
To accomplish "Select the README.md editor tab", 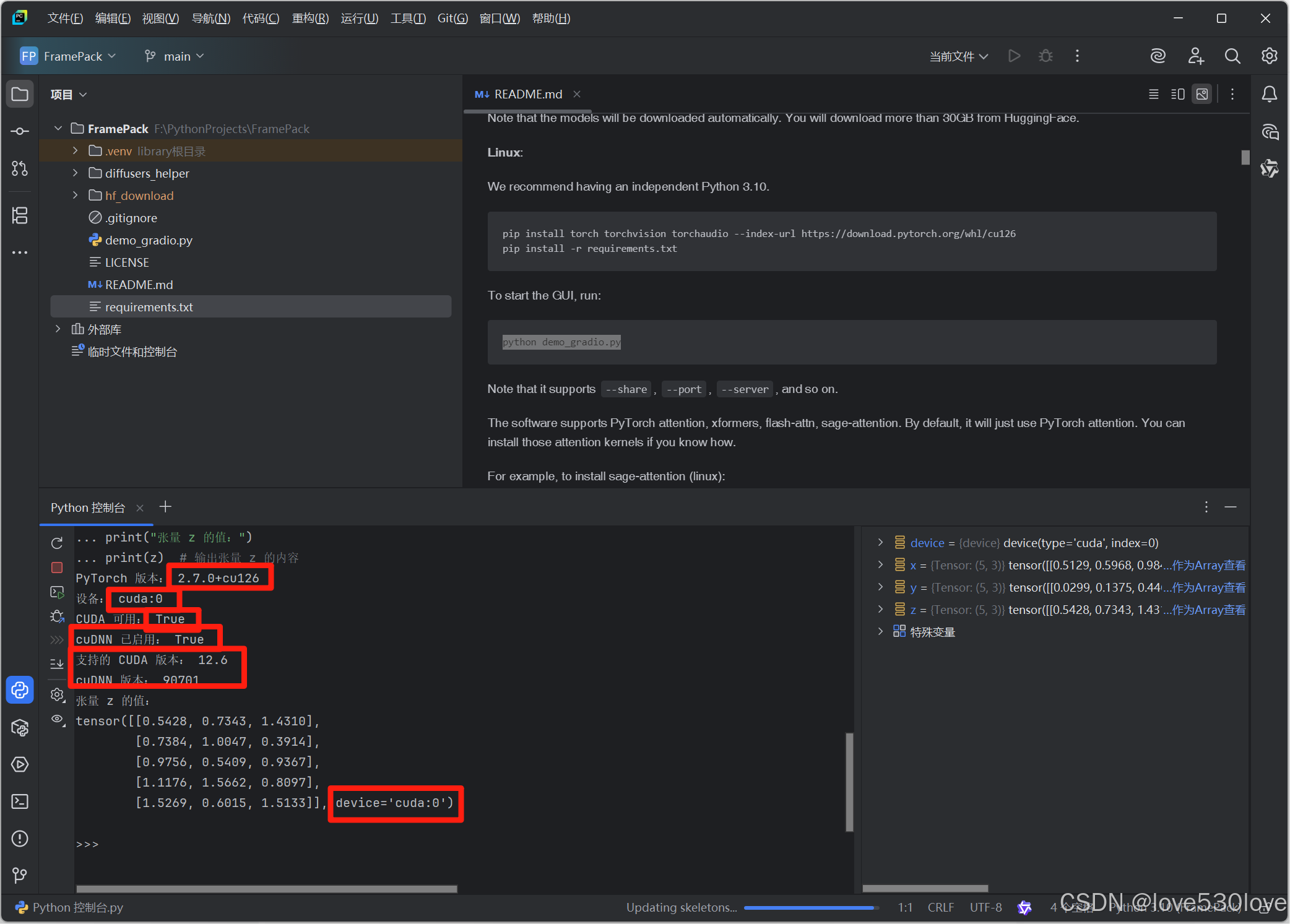I will pos(527,94).
